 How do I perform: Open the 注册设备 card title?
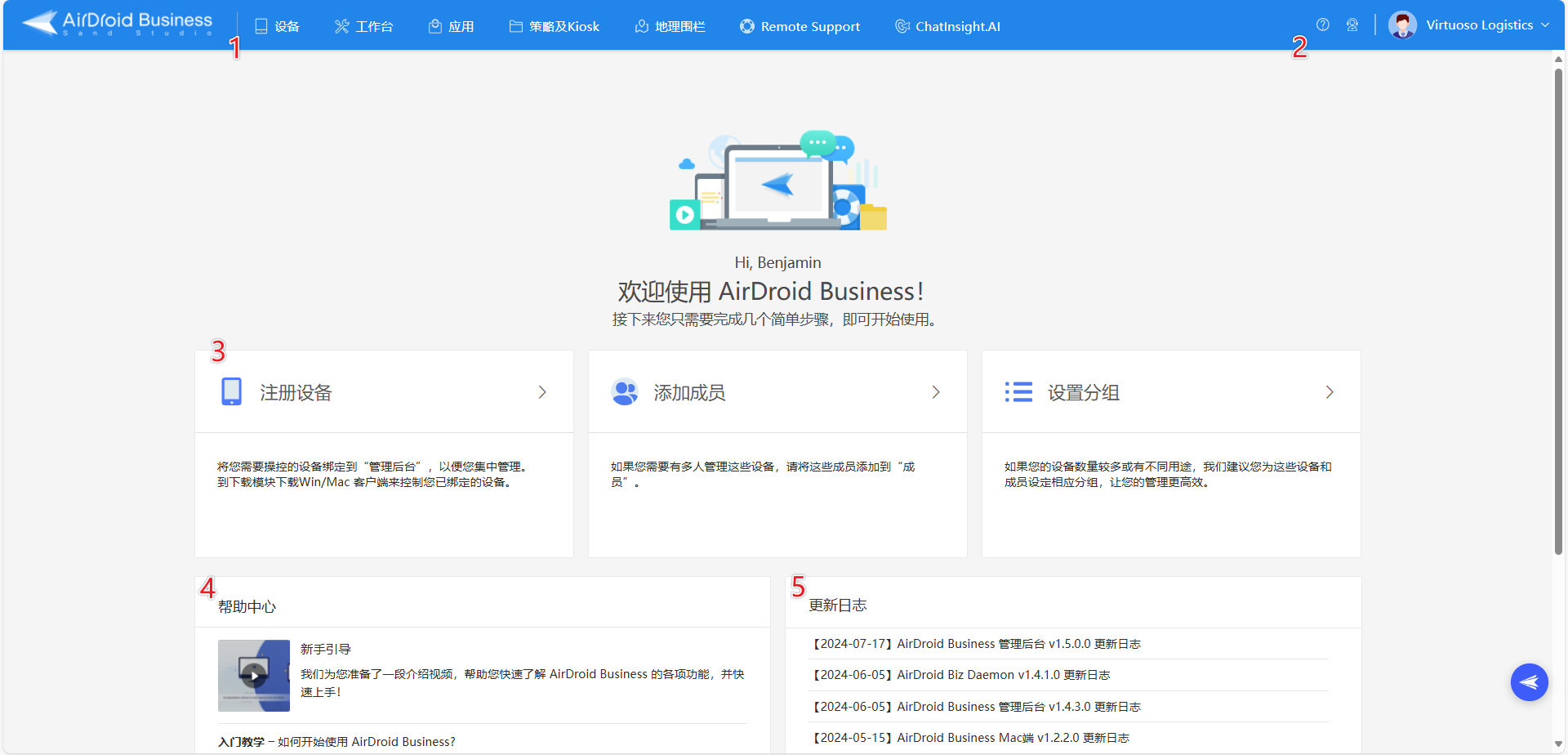point(296,393)
